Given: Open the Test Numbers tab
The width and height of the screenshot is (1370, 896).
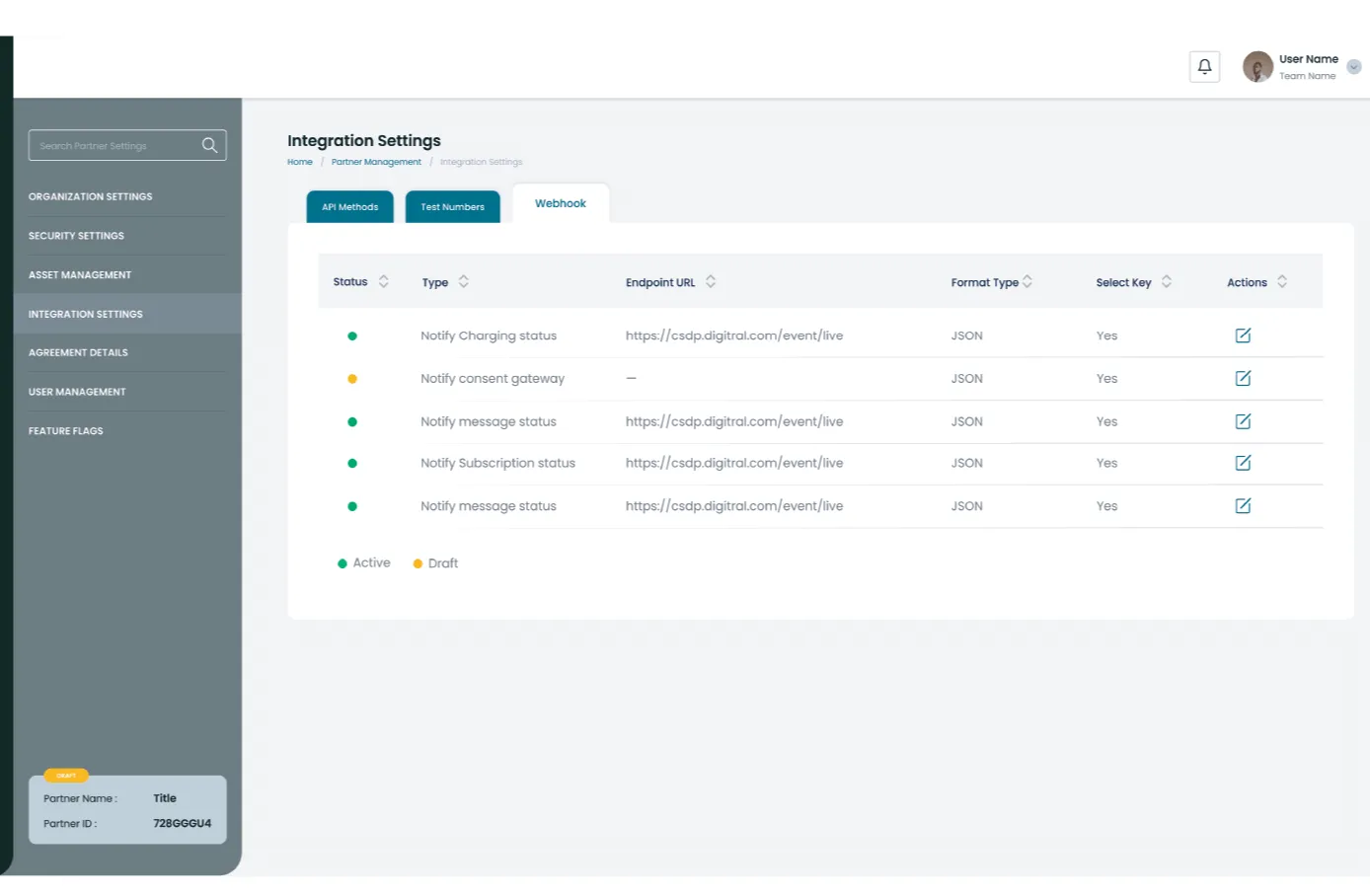Looking at the screenshot, I should (x=452, y=207).
